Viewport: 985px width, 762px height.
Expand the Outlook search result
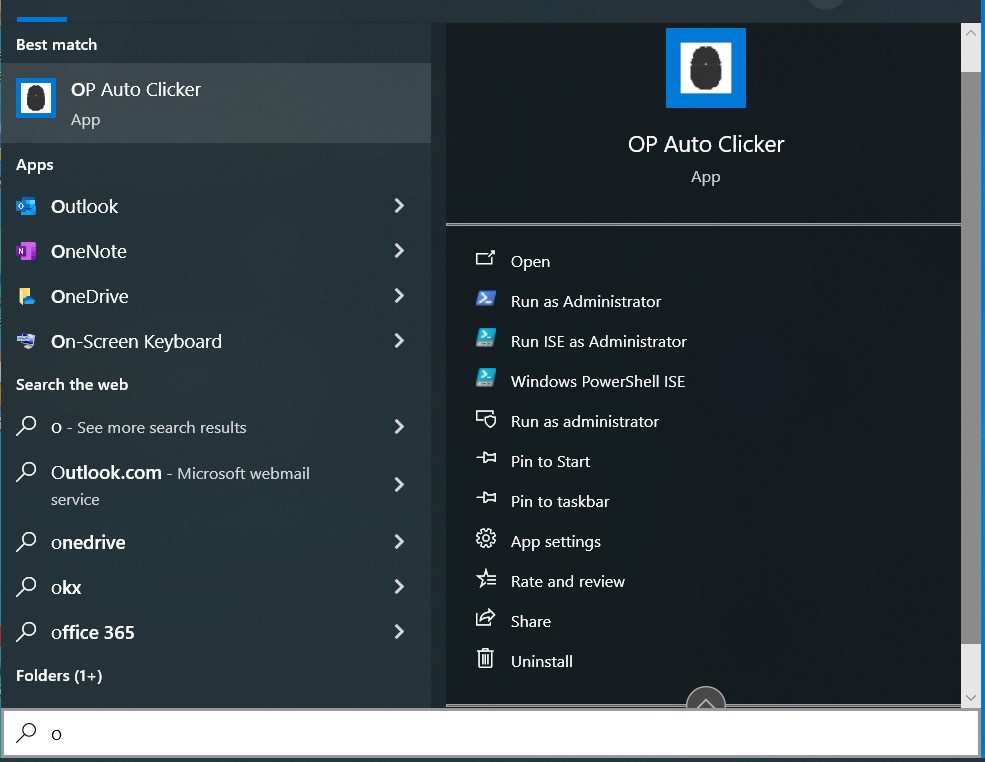399,206
